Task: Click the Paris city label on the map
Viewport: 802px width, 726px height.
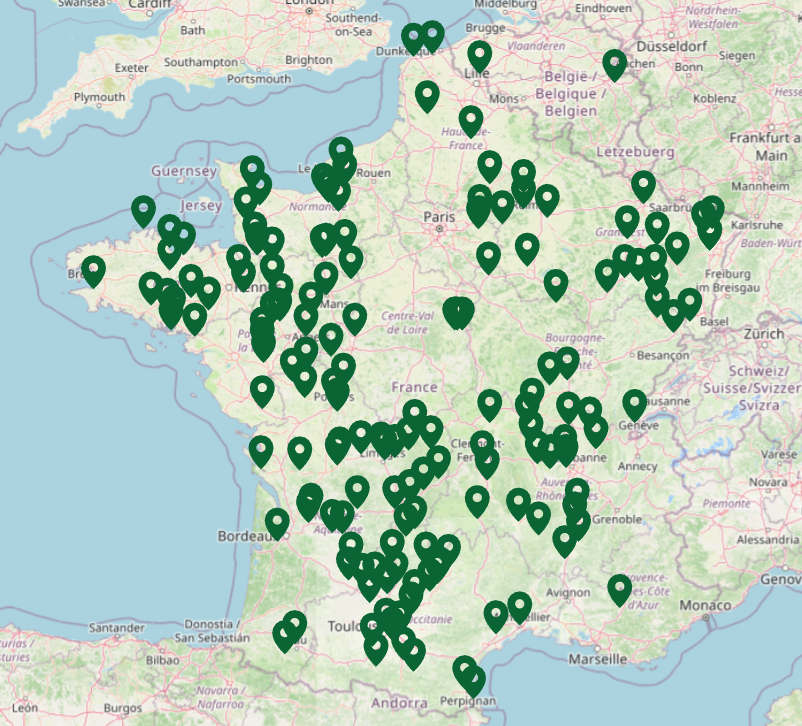Action: click(x=438, y=216)
